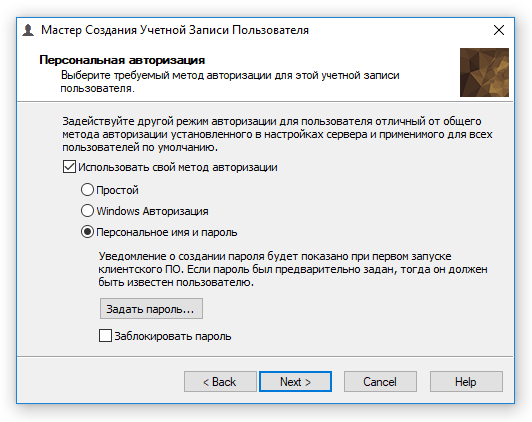Uncheck 'Использовать свой метод авторизации' checkbox
Screen dimensions: 532x422
coord(69,167)
